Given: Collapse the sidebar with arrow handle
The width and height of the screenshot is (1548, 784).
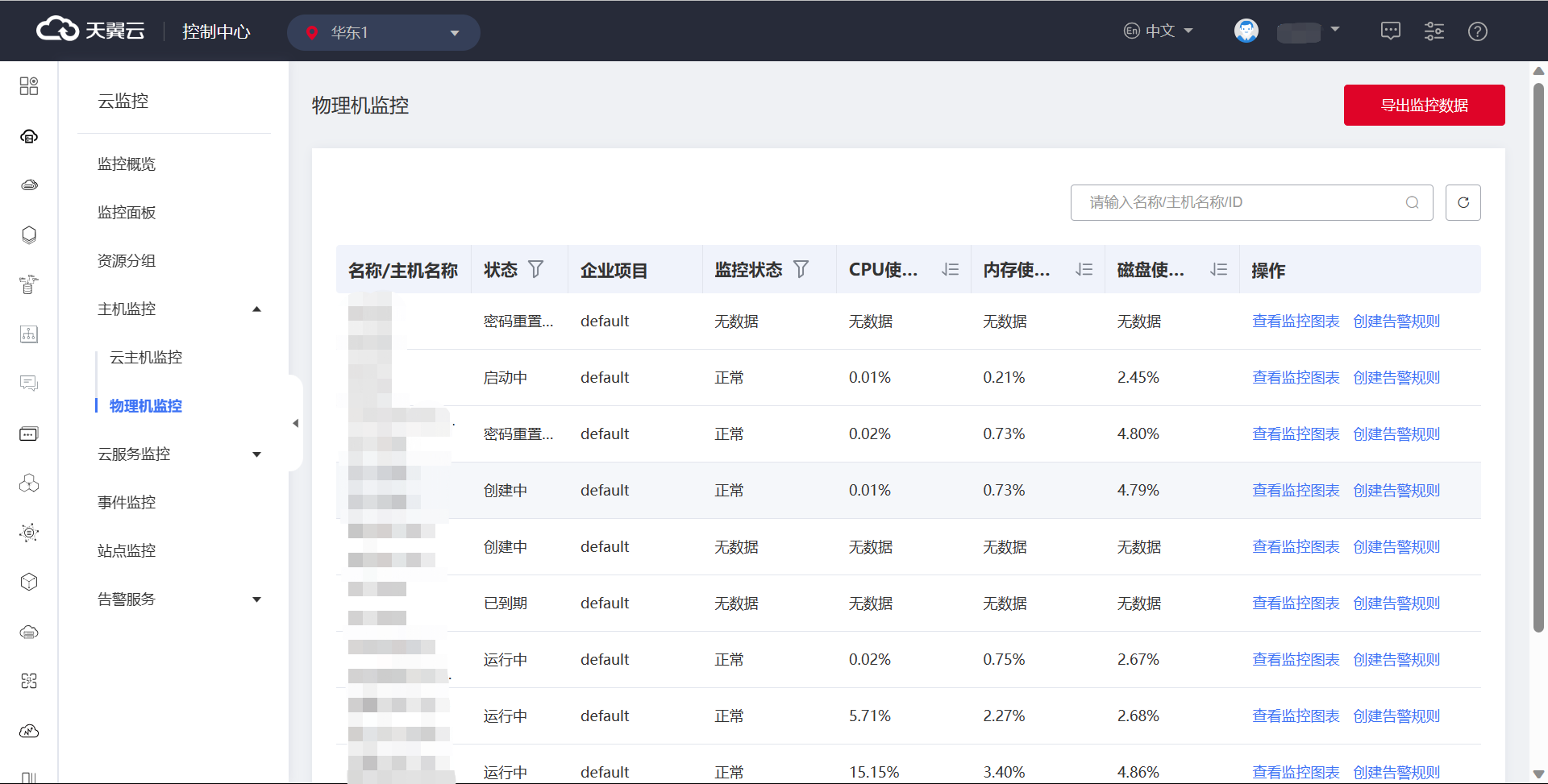Looking at the screenshot, I should coord(295,423).
